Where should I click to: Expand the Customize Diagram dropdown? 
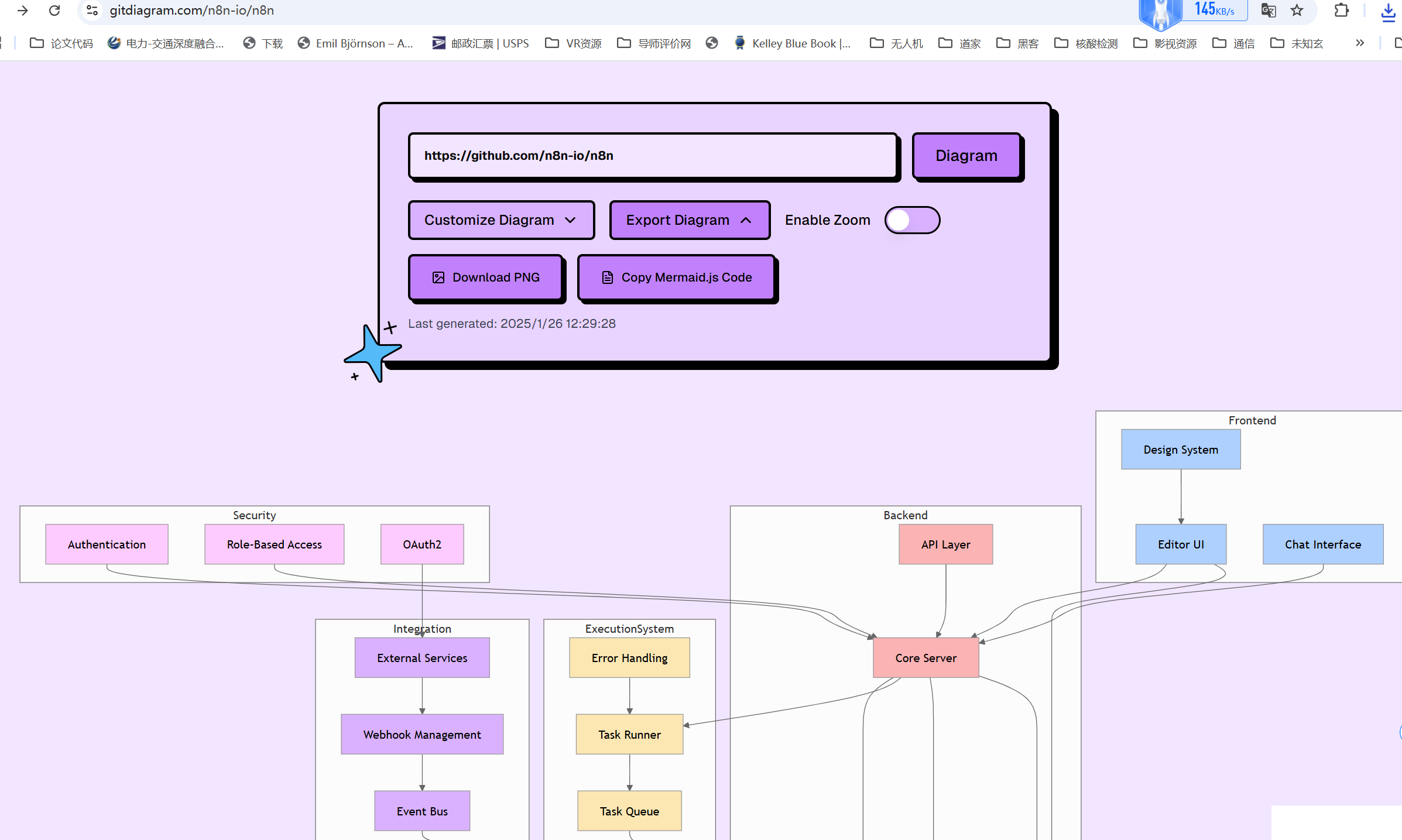point(501,220)
